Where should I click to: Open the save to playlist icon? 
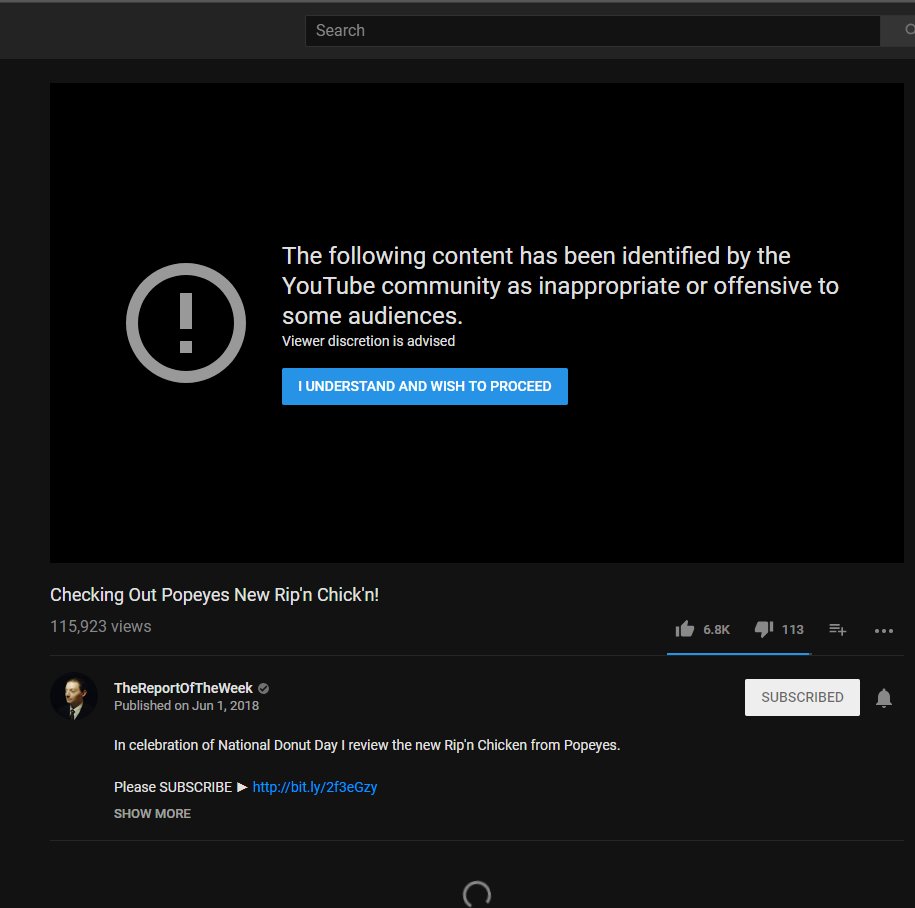(x=837, y=629)
